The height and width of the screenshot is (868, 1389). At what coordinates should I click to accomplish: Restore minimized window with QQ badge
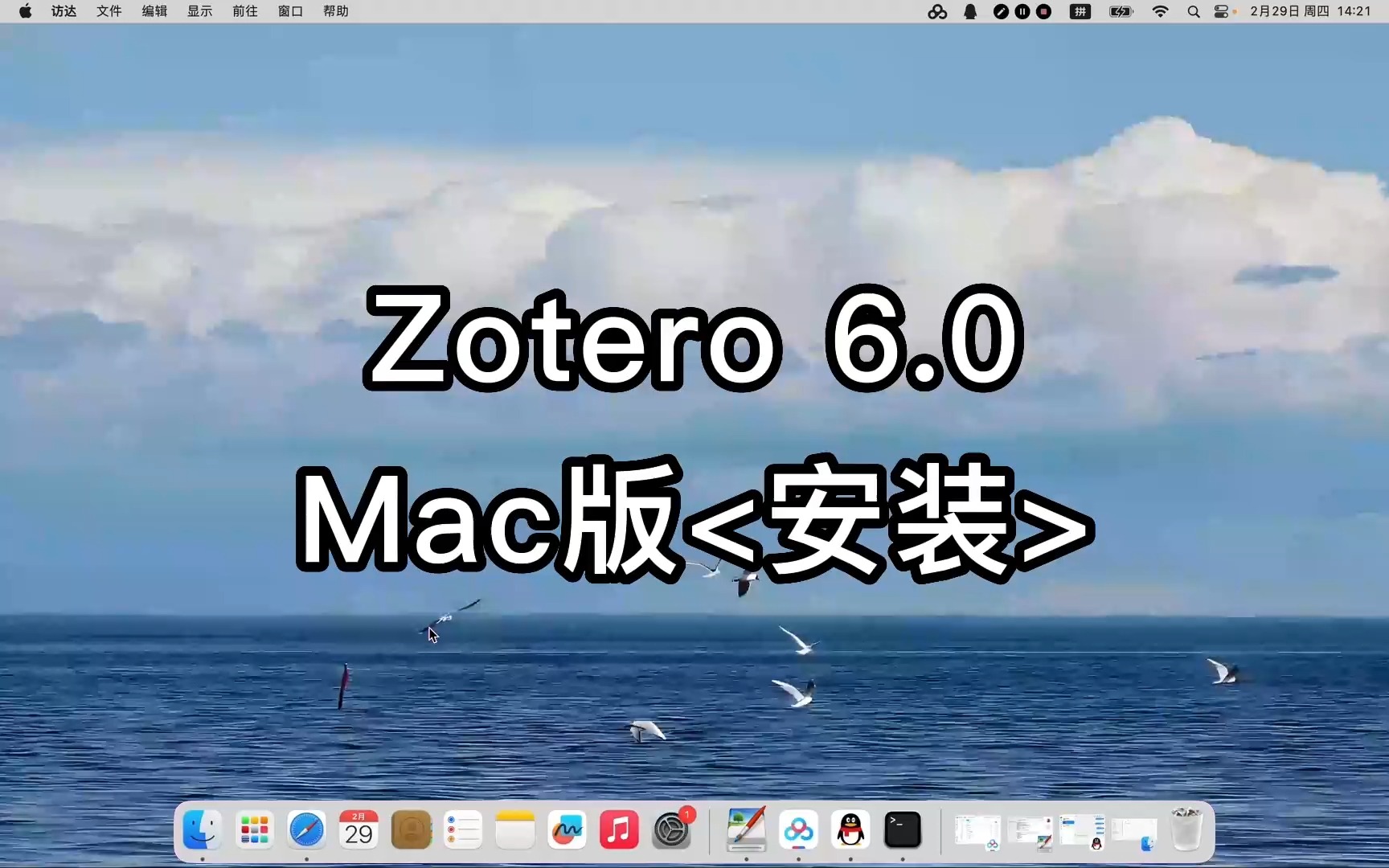coord(1082,833)
